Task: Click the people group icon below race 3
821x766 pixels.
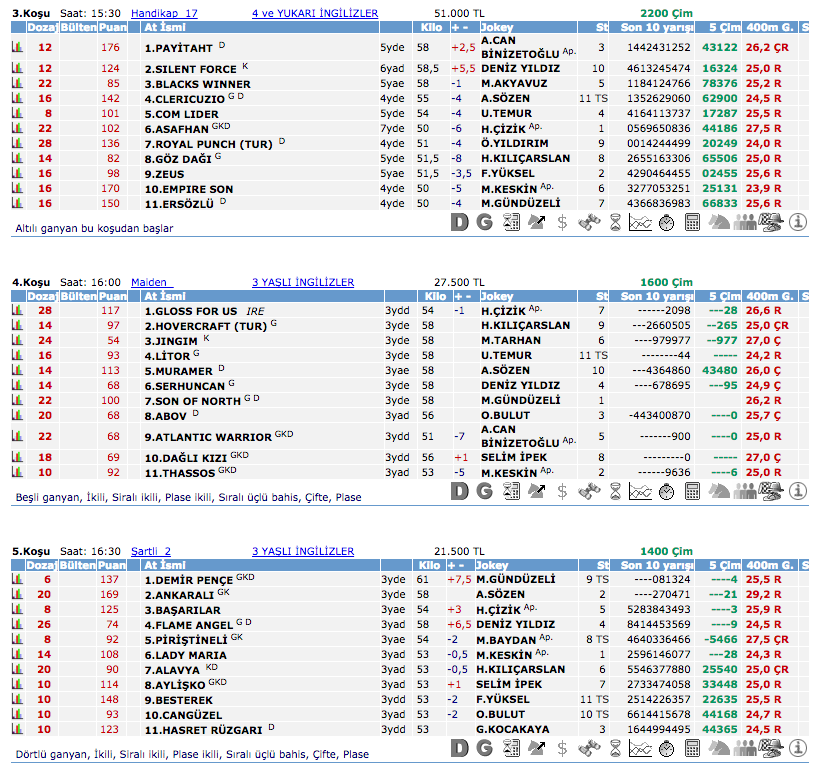Action: (745, 223)
